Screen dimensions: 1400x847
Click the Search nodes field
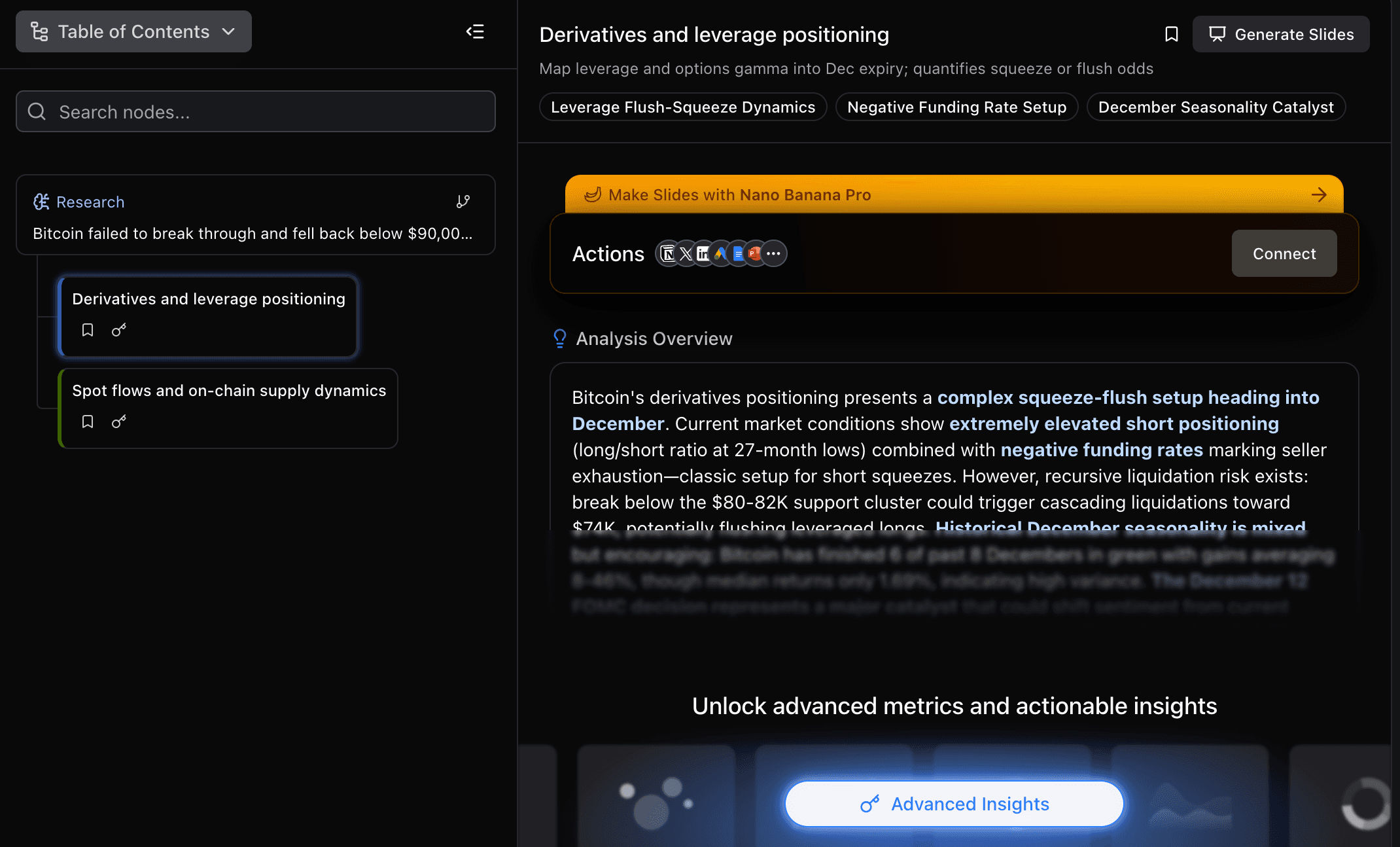(255, 112)
